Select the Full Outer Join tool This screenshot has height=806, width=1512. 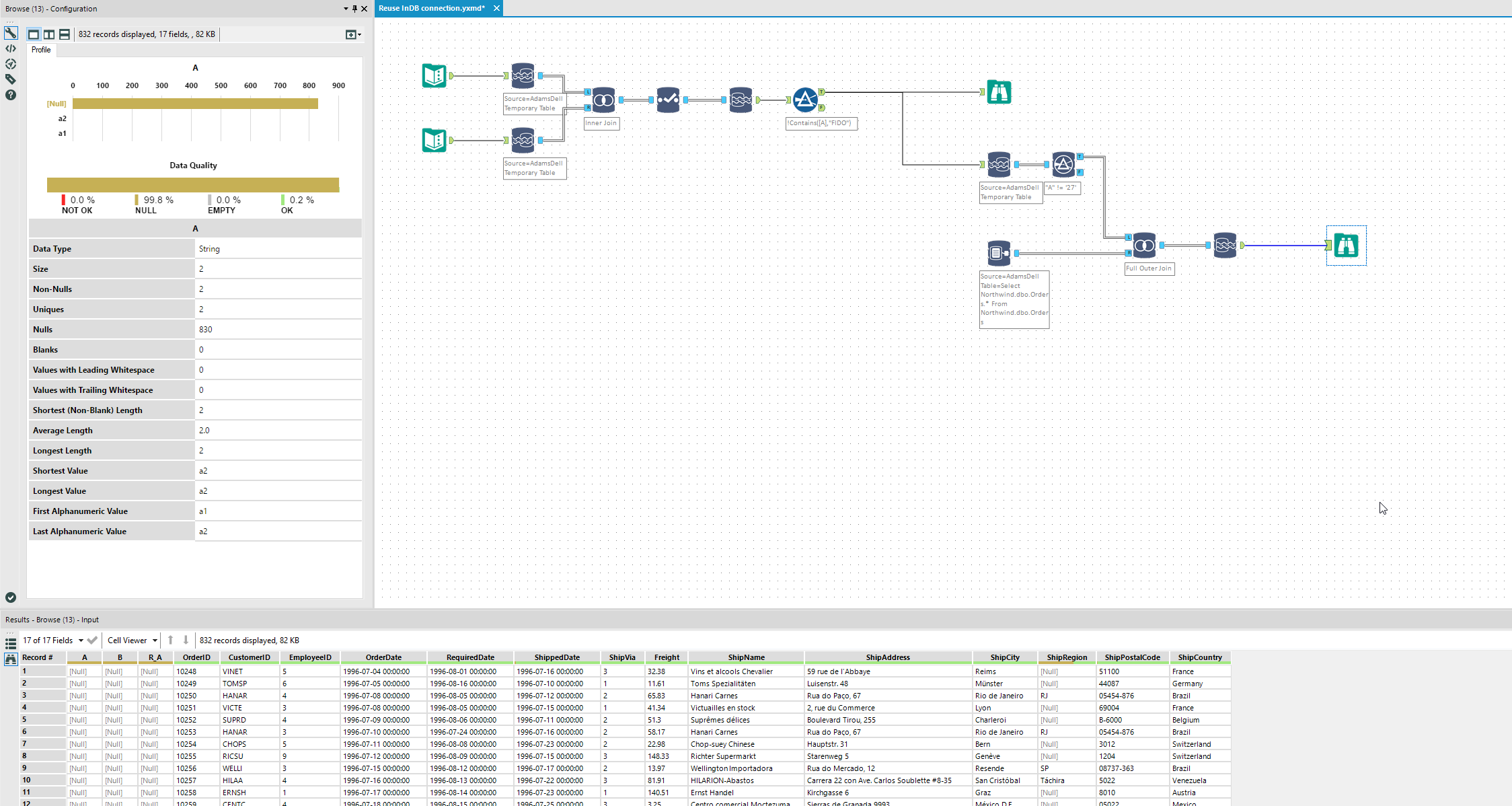coord(1144,246)
